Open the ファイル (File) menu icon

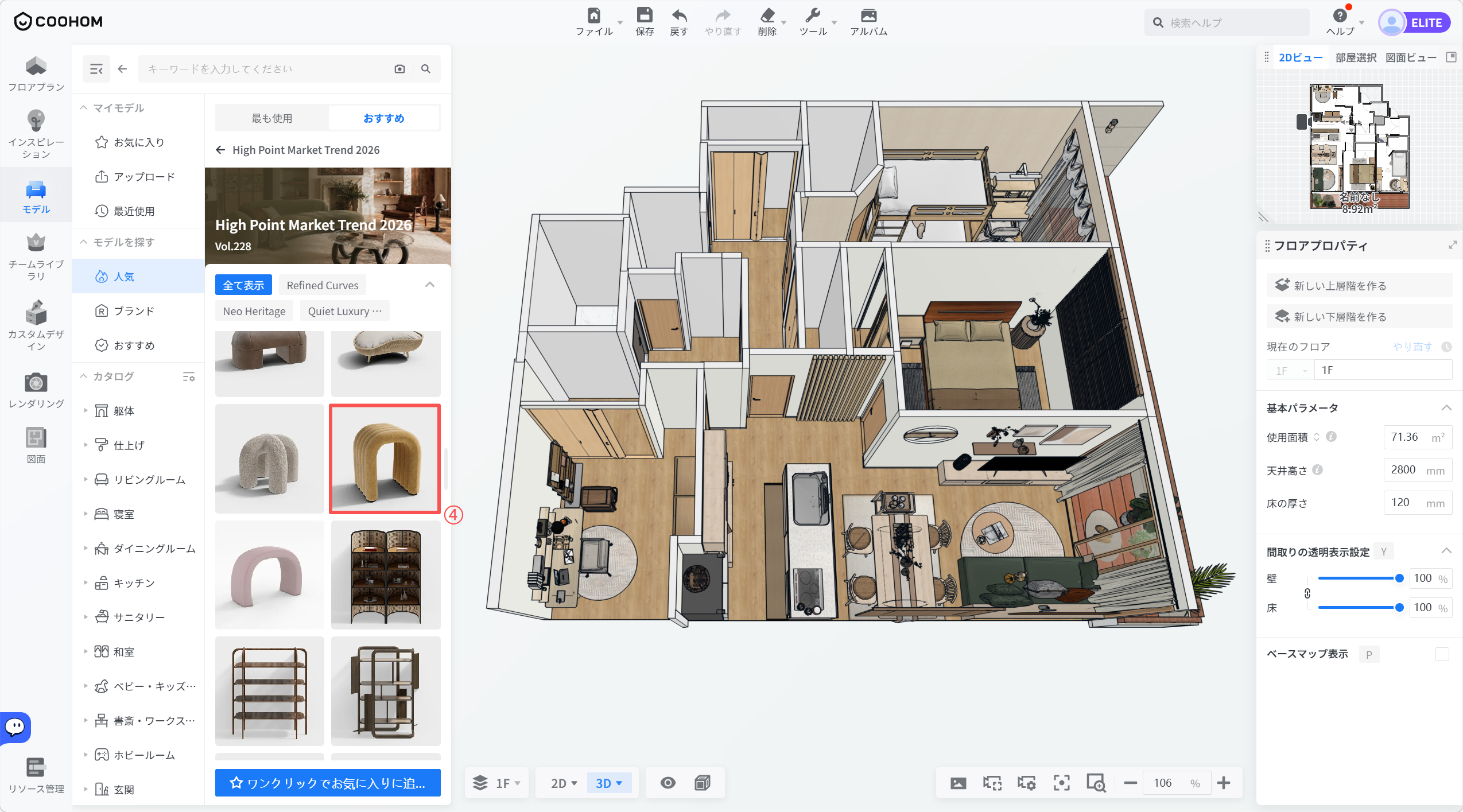click(x=594, y=16)
